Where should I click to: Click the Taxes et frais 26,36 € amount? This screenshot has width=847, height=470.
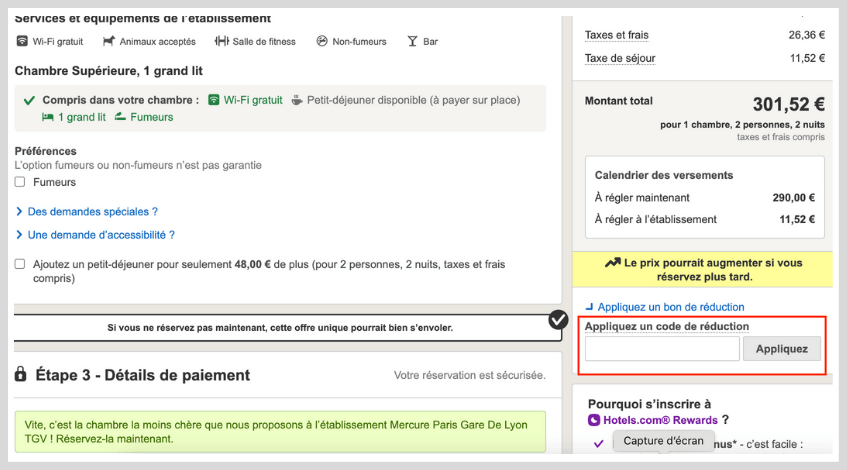click(806, 35)
